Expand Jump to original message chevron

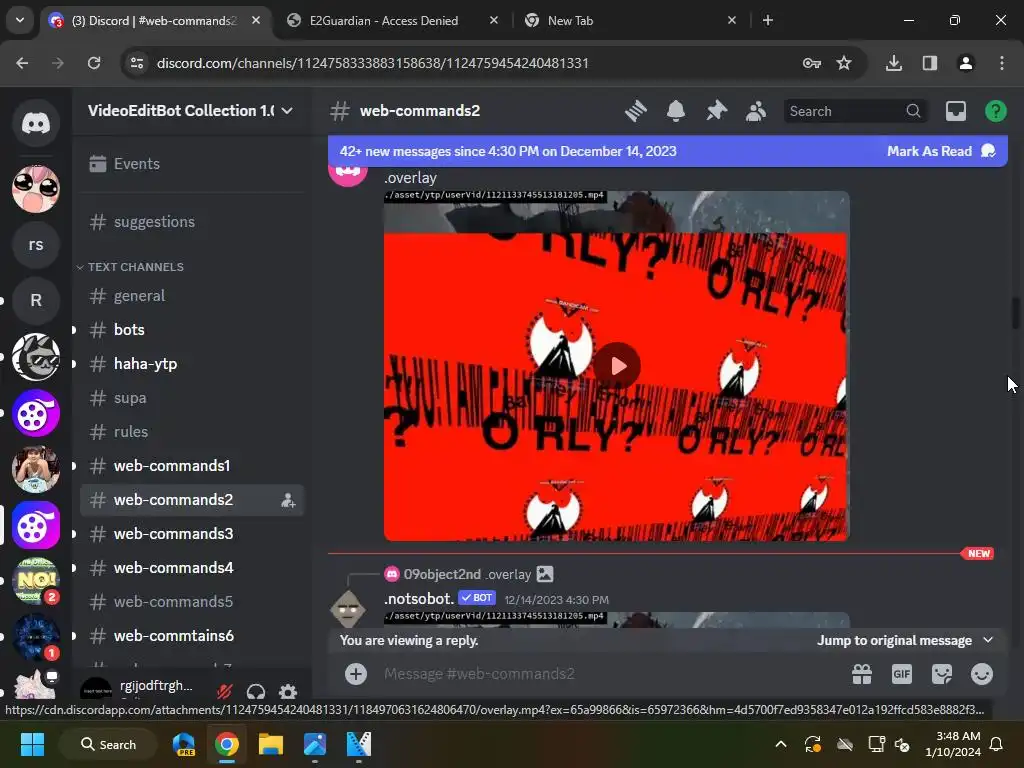pyautogui.click(x=988, y=640)
